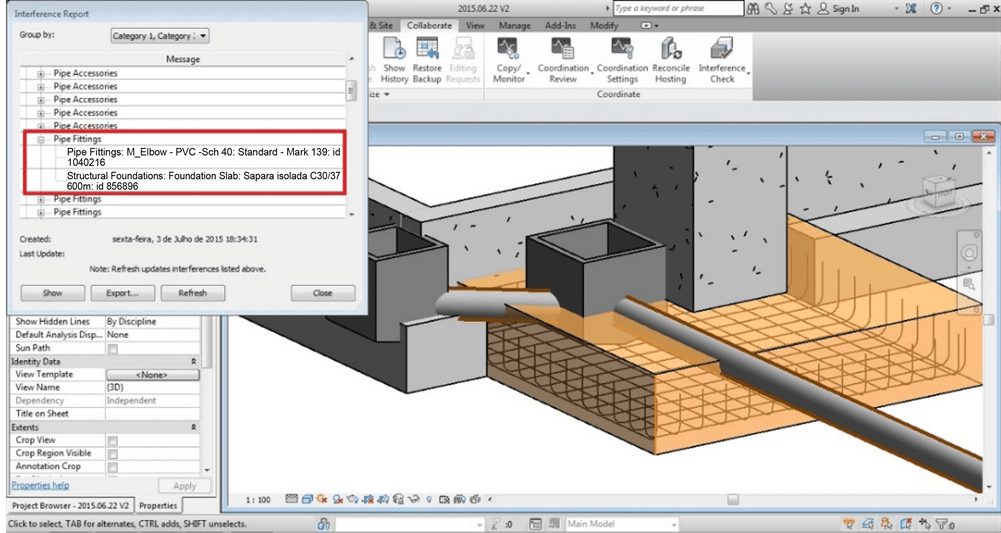The height and width of the screenshot is (533, 1001).
Task: Toggle Select Links status bar icon
Action: (849, 524)
